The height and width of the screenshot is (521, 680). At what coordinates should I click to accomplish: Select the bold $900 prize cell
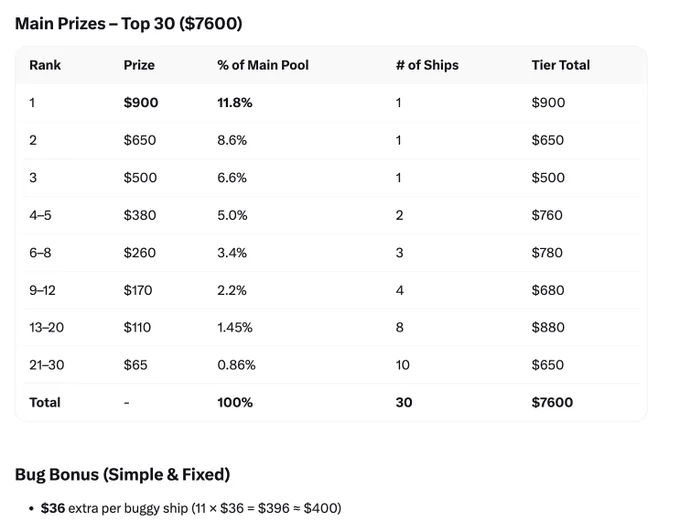point(141,103)
